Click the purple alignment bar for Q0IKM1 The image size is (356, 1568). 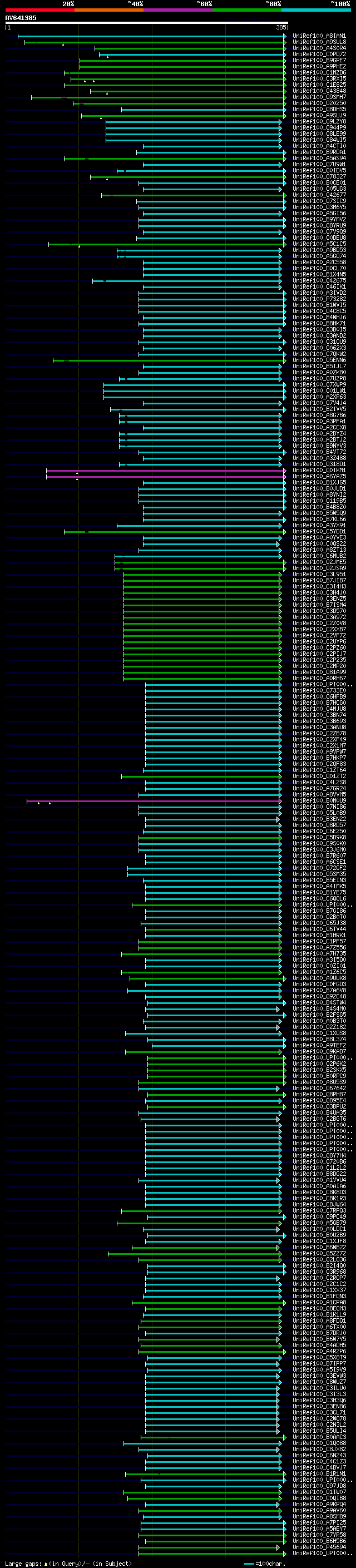click(166, 470)
